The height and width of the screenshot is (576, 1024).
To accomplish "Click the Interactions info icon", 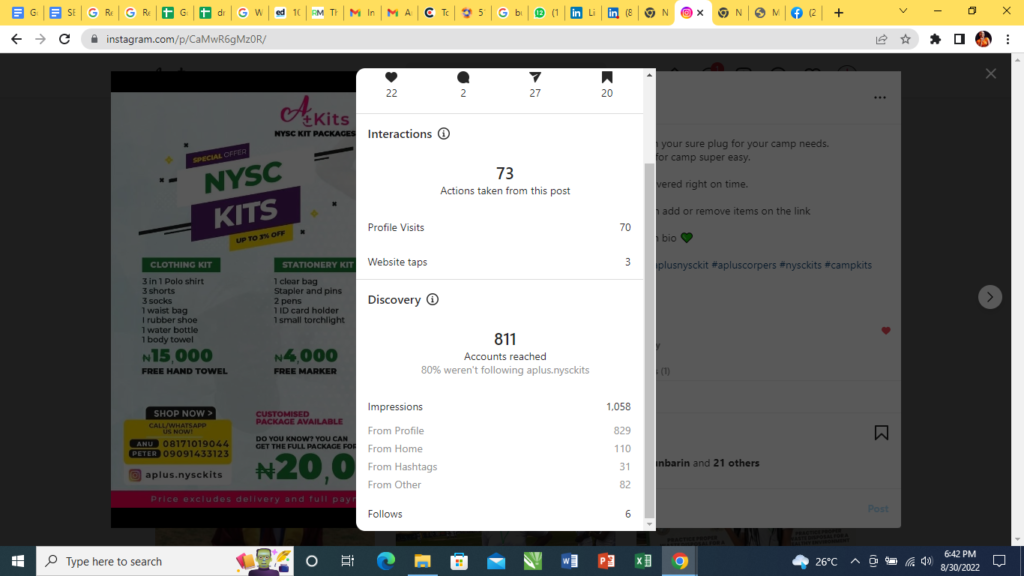I will click(443, 134).
